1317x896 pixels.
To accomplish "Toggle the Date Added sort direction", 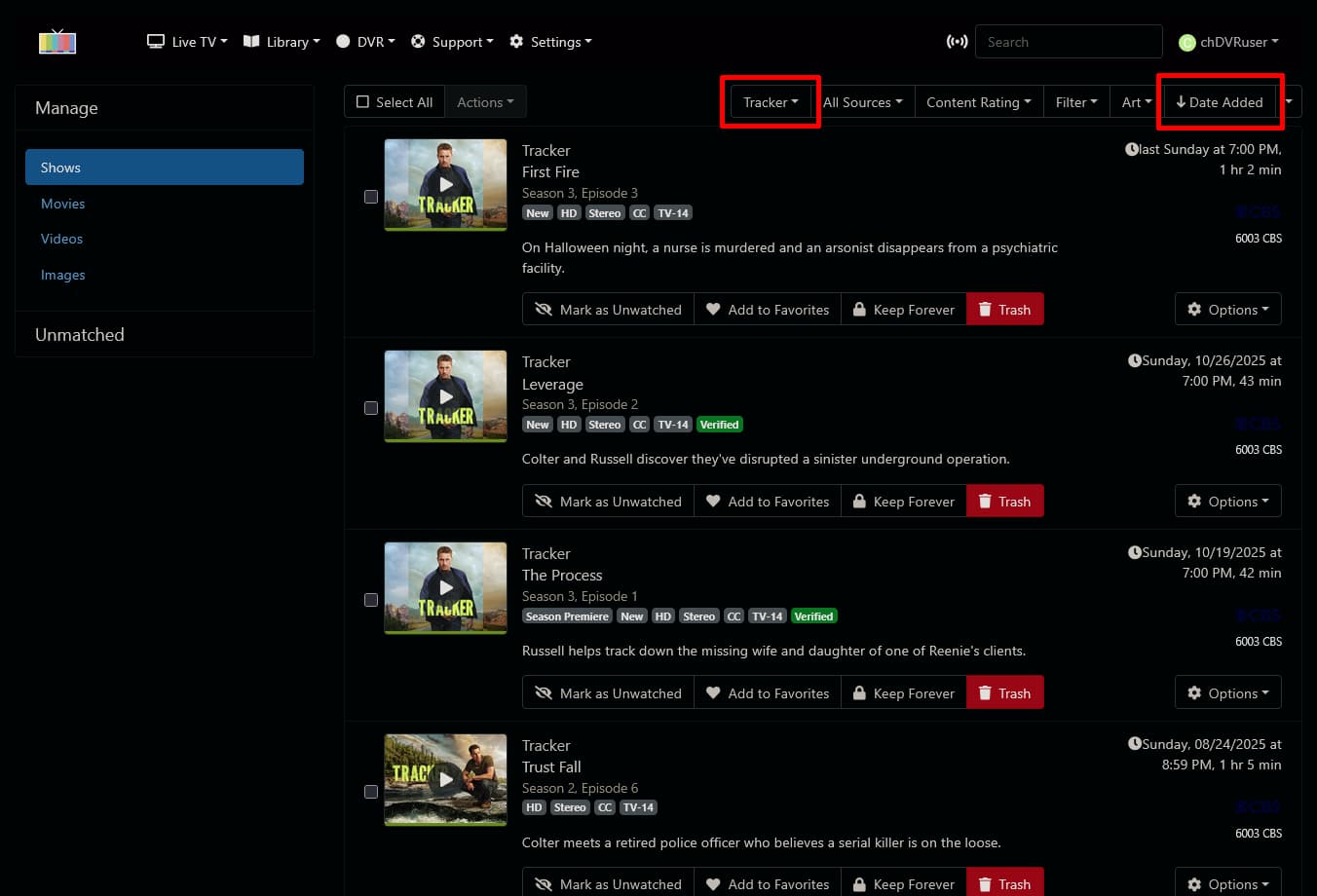I will 1219,102.
